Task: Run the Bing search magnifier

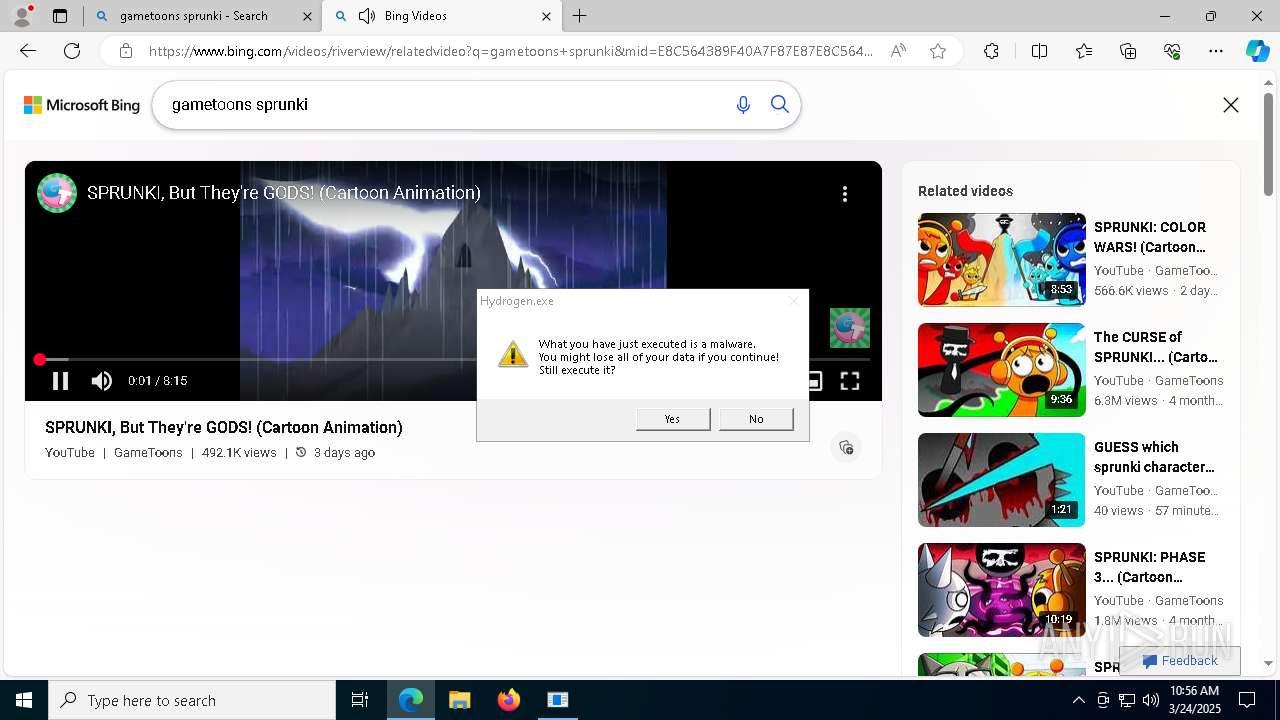Action: click(x=780, y=104)
